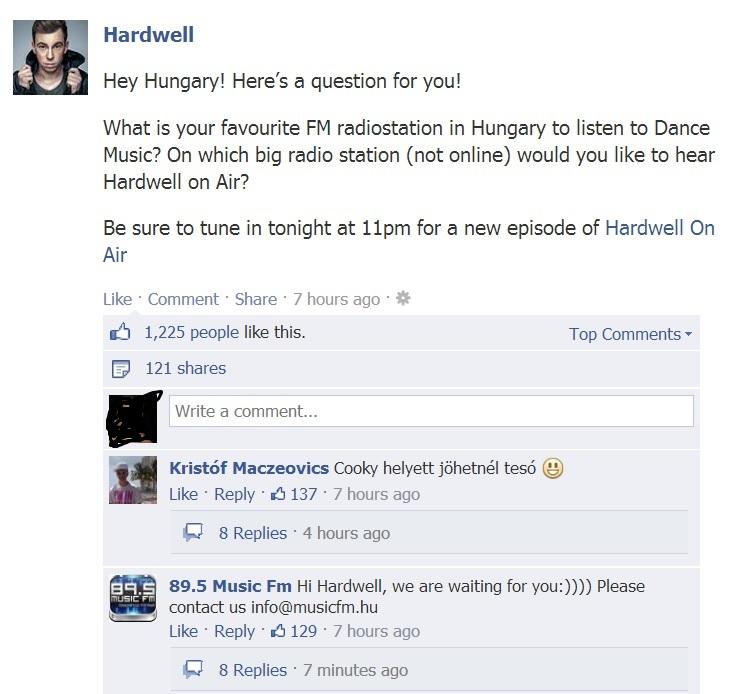Open the Top Comments sorting dropdown
The width and height of the screenshot is (746, 694).
630,334
